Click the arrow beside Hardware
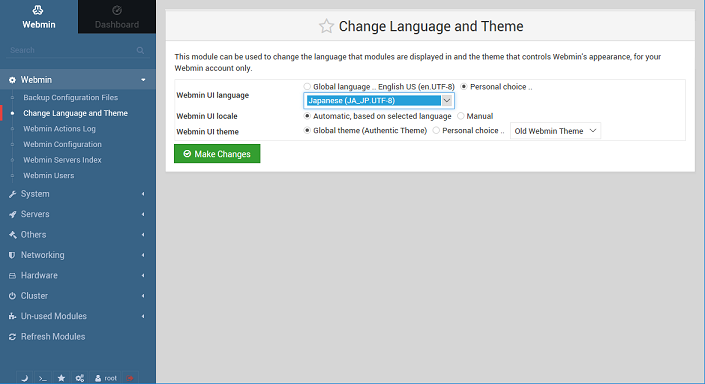705x384 pixels. [143, 275]
